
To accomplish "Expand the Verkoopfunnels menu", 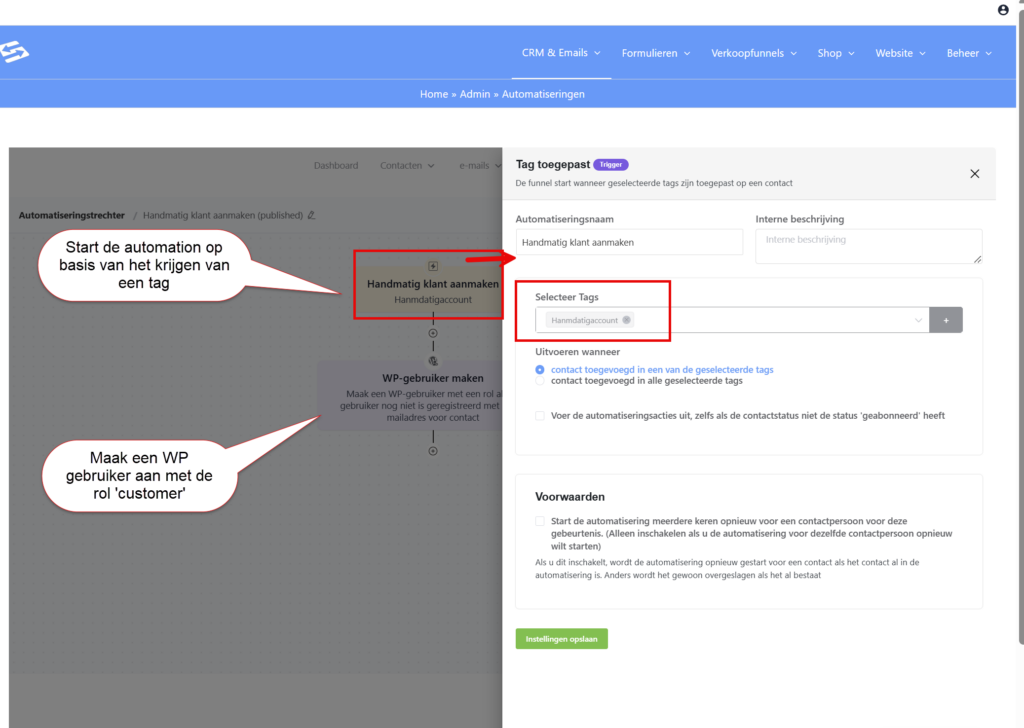I will [x=754, y=53].
